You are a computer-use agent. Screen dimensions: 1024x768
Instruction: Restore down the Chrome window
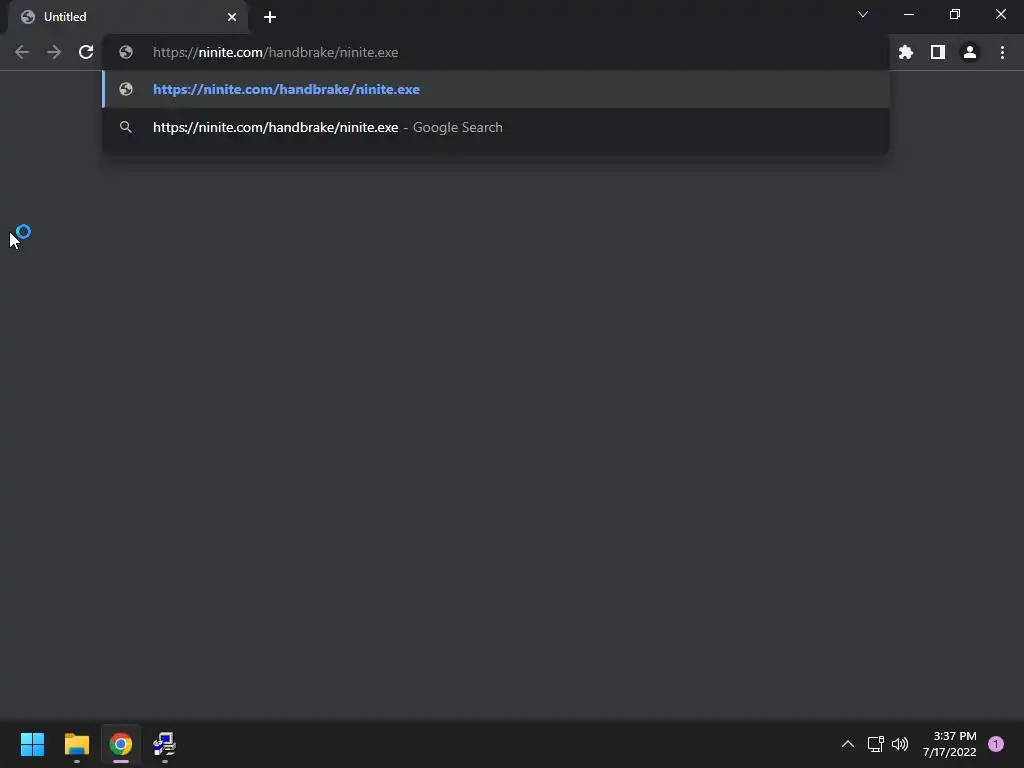tap(955, 14)
